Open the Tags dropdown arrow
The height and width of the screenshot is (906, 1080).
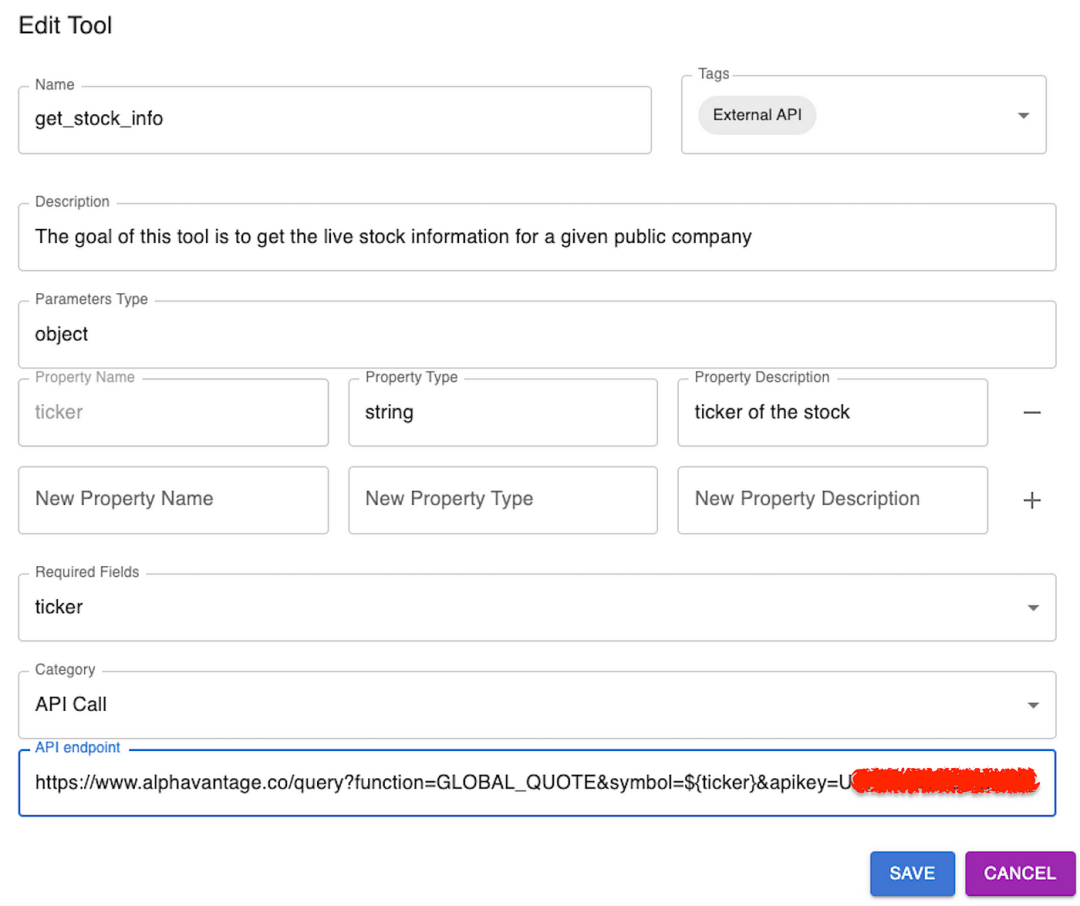[x=1023, y=116]
